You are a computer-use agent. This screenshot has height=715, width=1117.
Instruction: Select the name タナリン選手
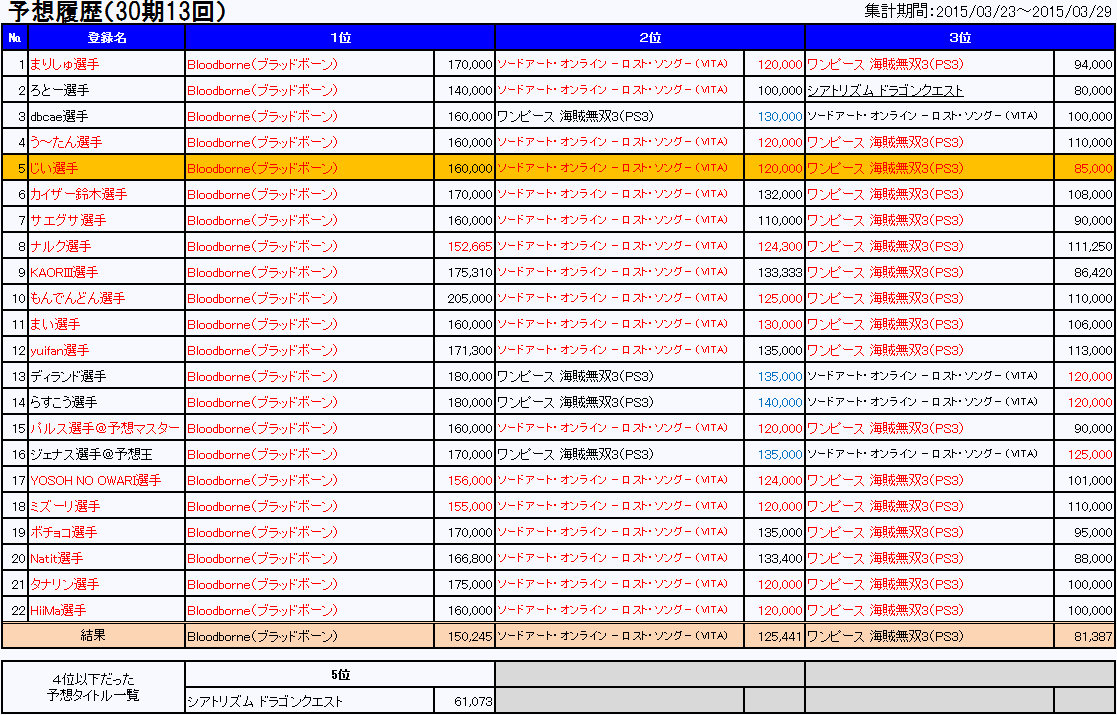(x=65, y=585)
